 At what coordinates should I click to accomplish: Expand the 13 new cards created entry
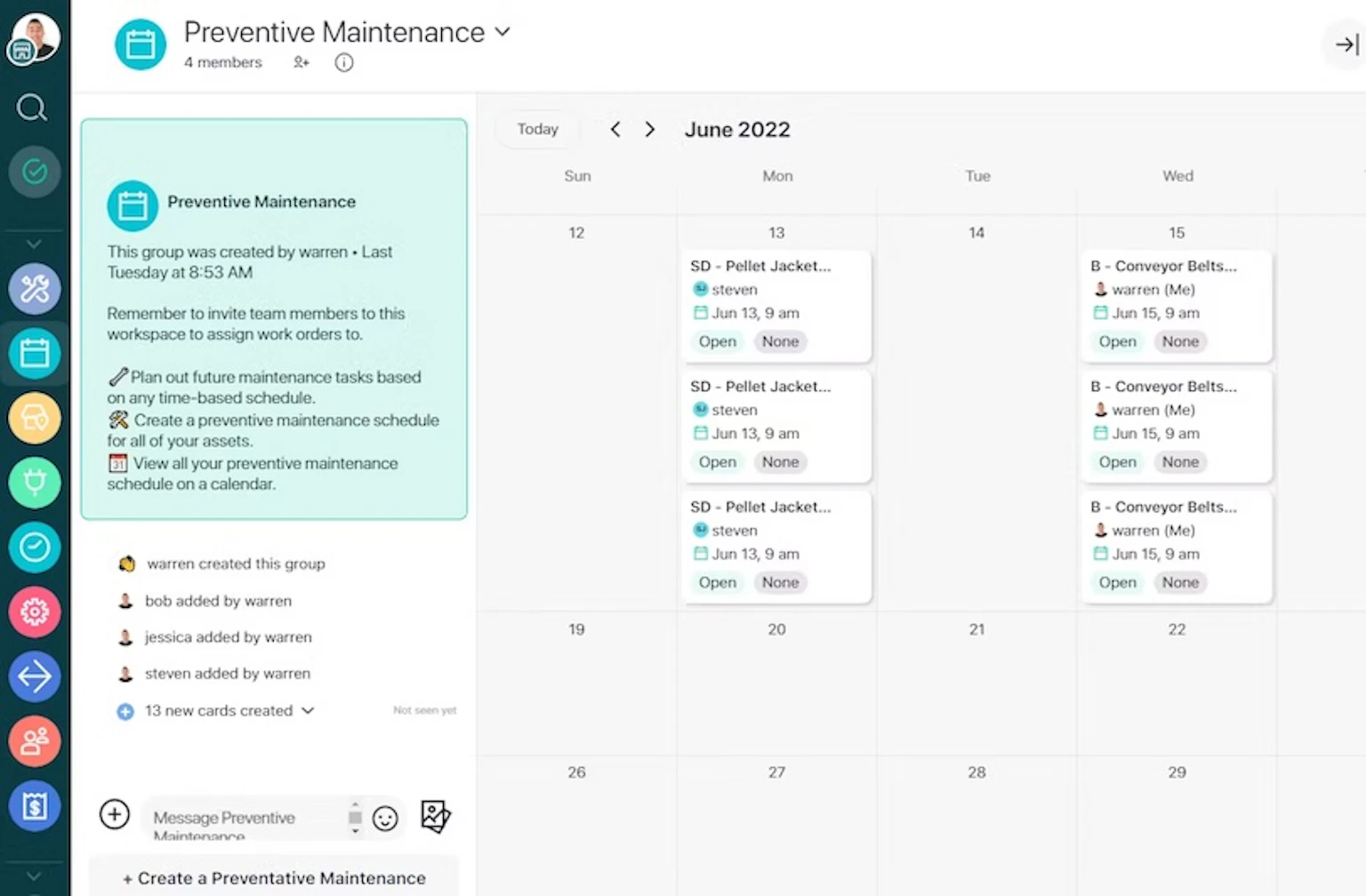click(x=308, y=710)
